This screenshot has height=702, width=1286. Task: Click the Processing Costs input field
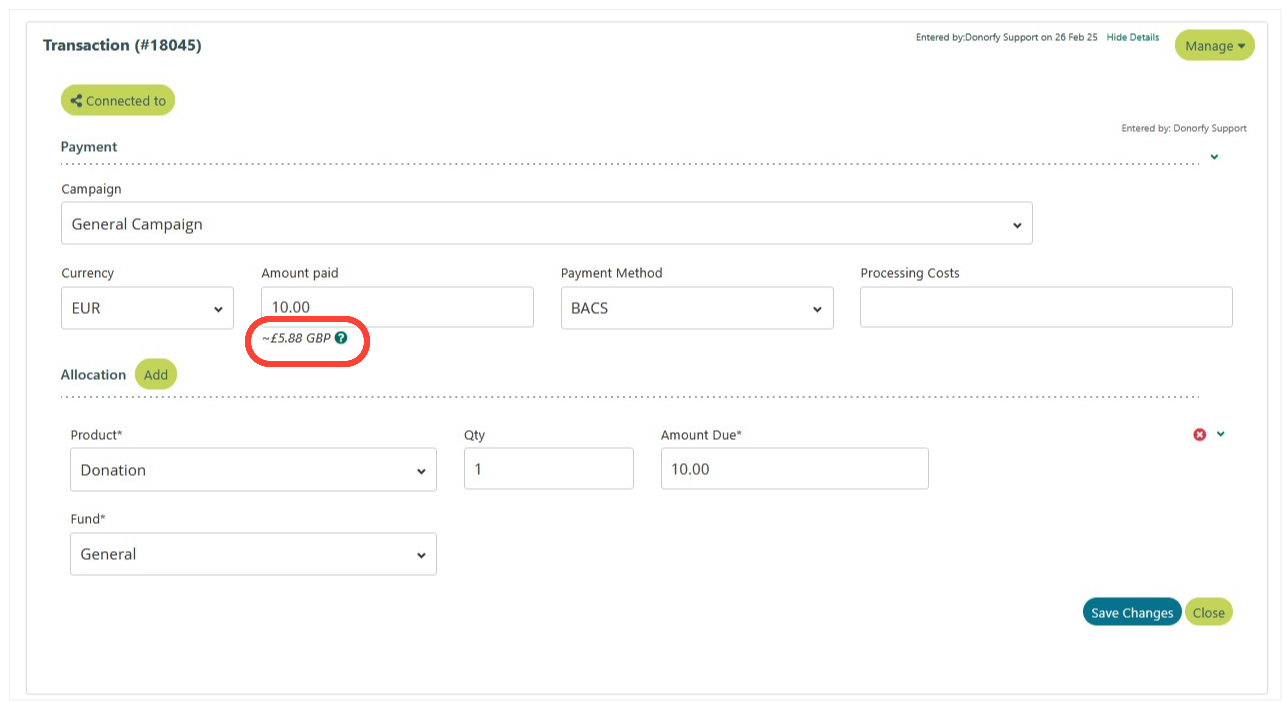[x=1046, y=307]
